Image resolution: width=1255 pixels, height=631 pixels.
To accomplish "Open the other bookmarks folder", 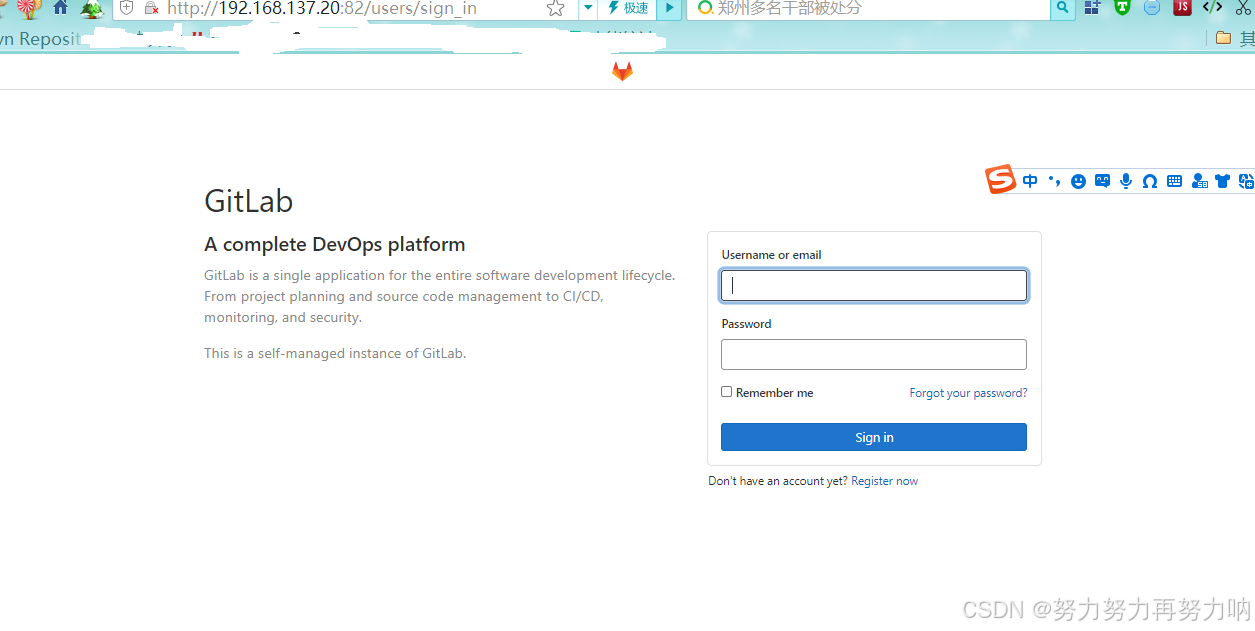I will [1234, 39].
